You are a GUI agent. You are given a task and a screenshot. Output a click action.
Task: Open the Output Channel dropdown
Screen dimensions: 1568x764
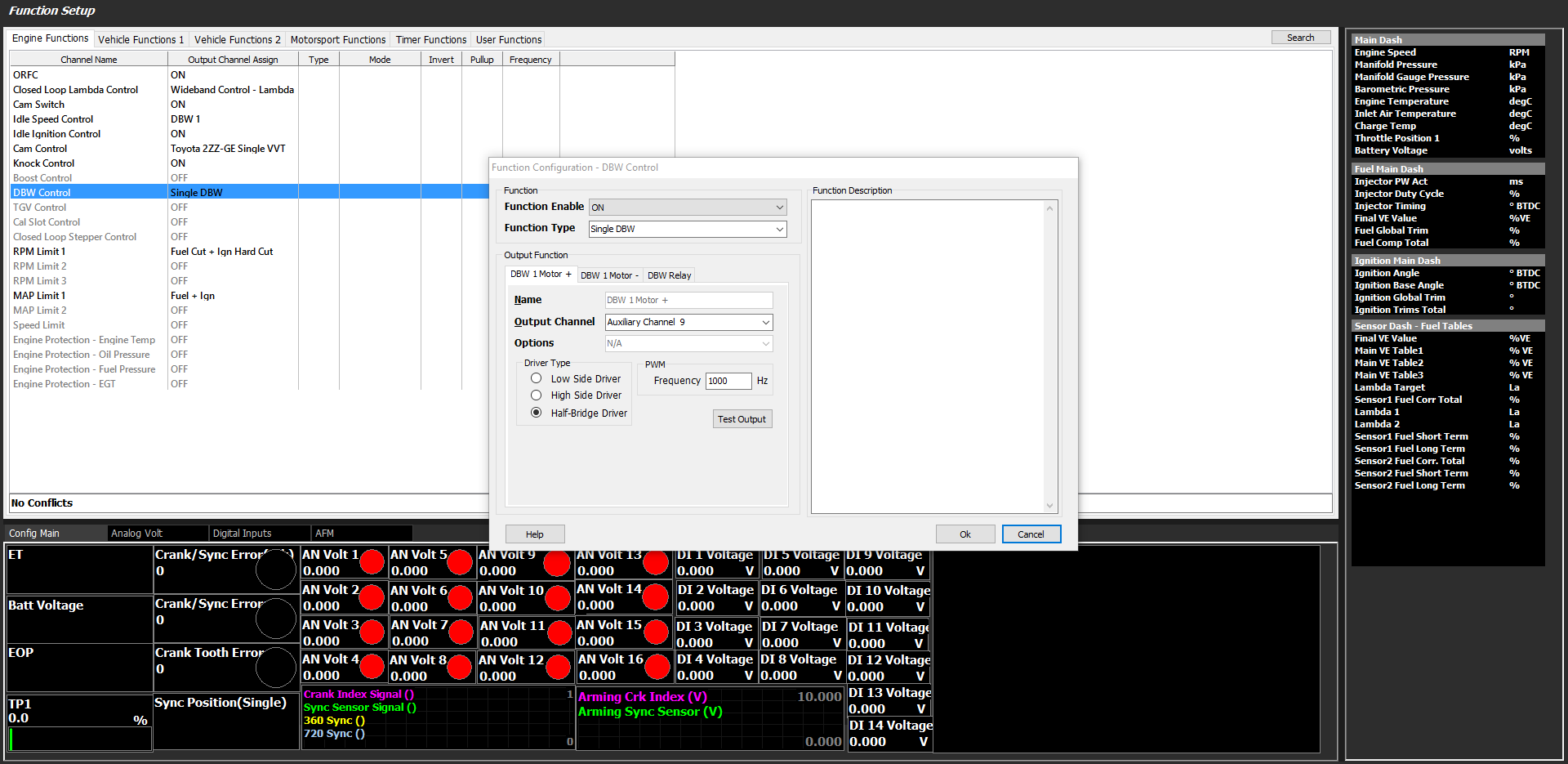[x=688, y=322]
